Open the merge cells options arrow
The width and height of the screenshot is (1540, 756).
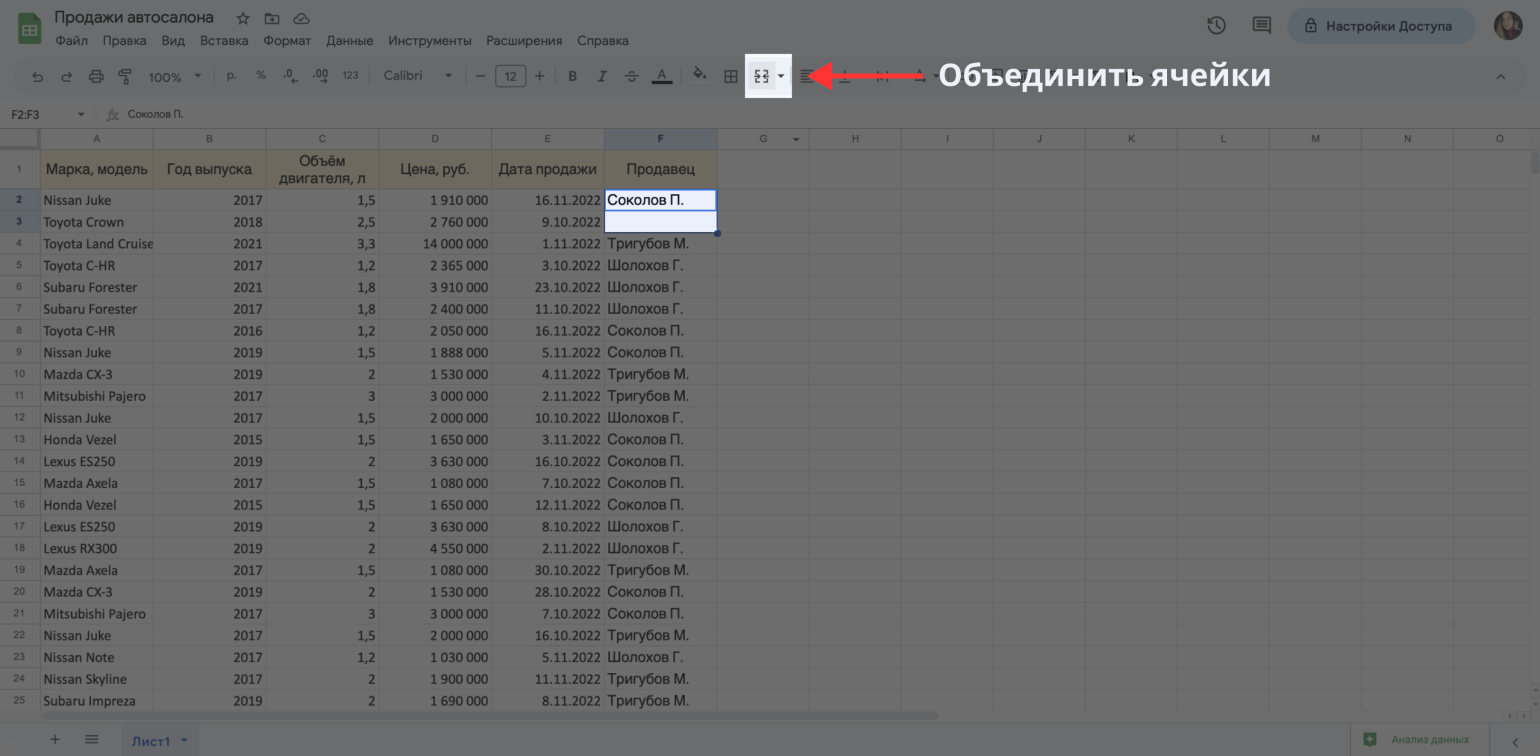coord(781,76)
